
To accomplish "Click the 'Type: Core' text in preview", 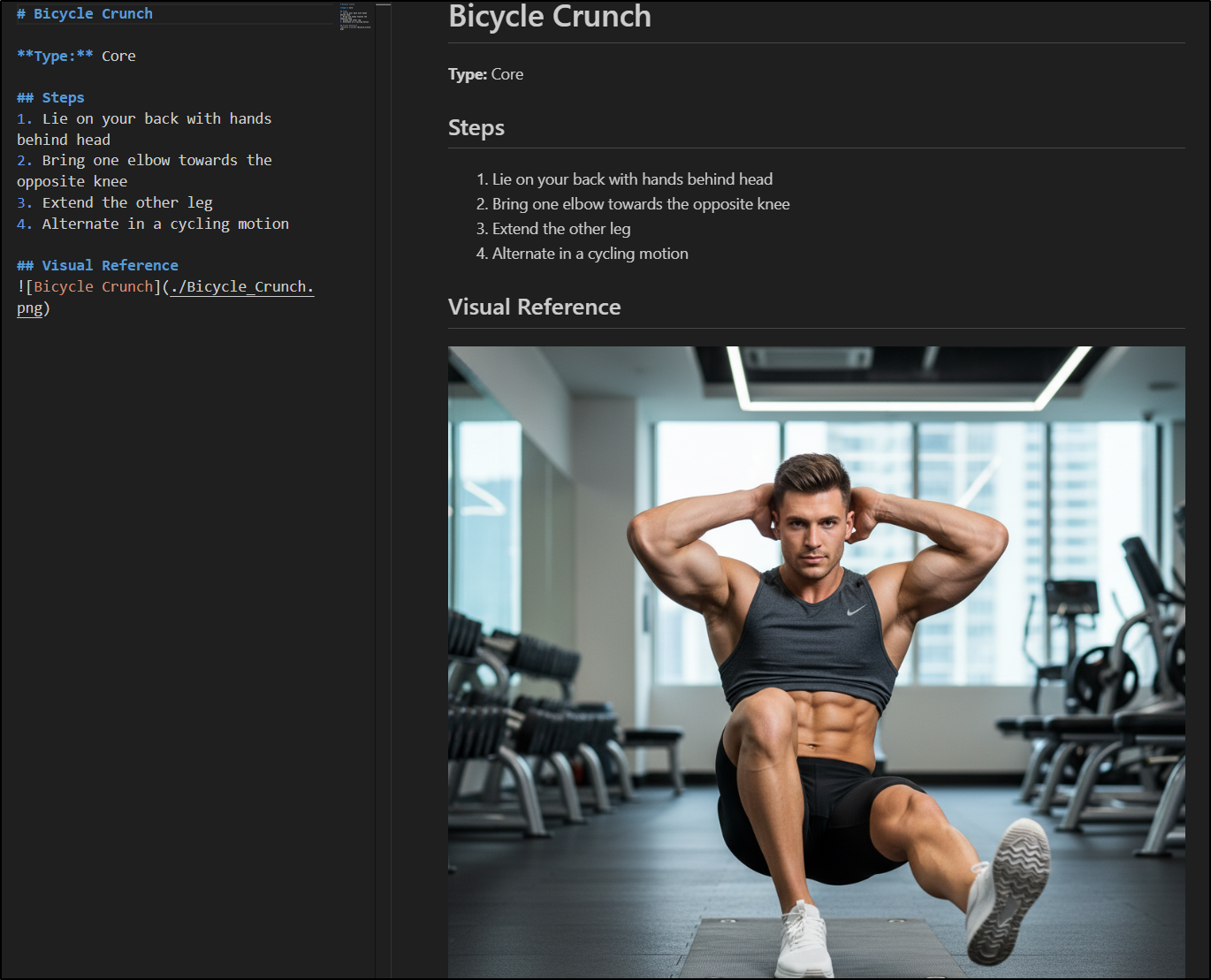I will 485,75.
